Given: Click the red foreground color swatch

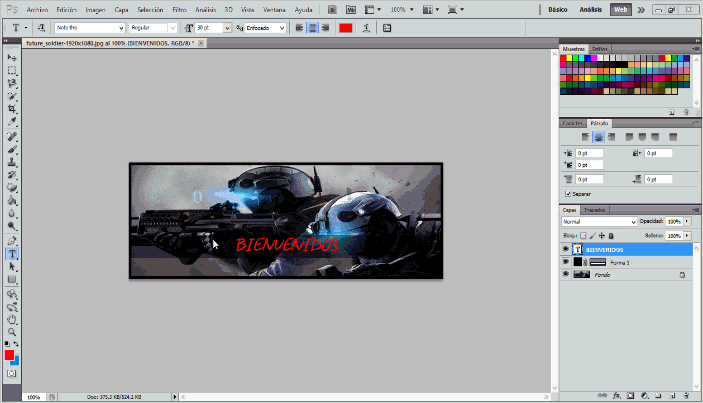Looking at the screenshot, I should [9, 355].
